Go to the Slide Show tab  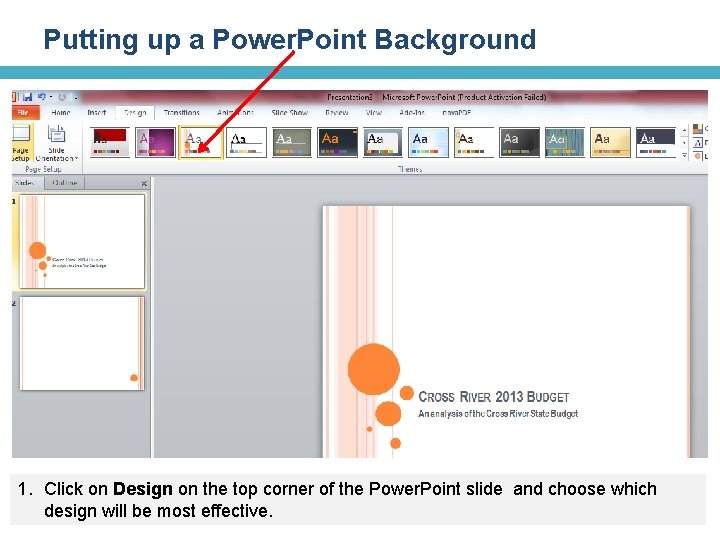click(x=289, y=112)
